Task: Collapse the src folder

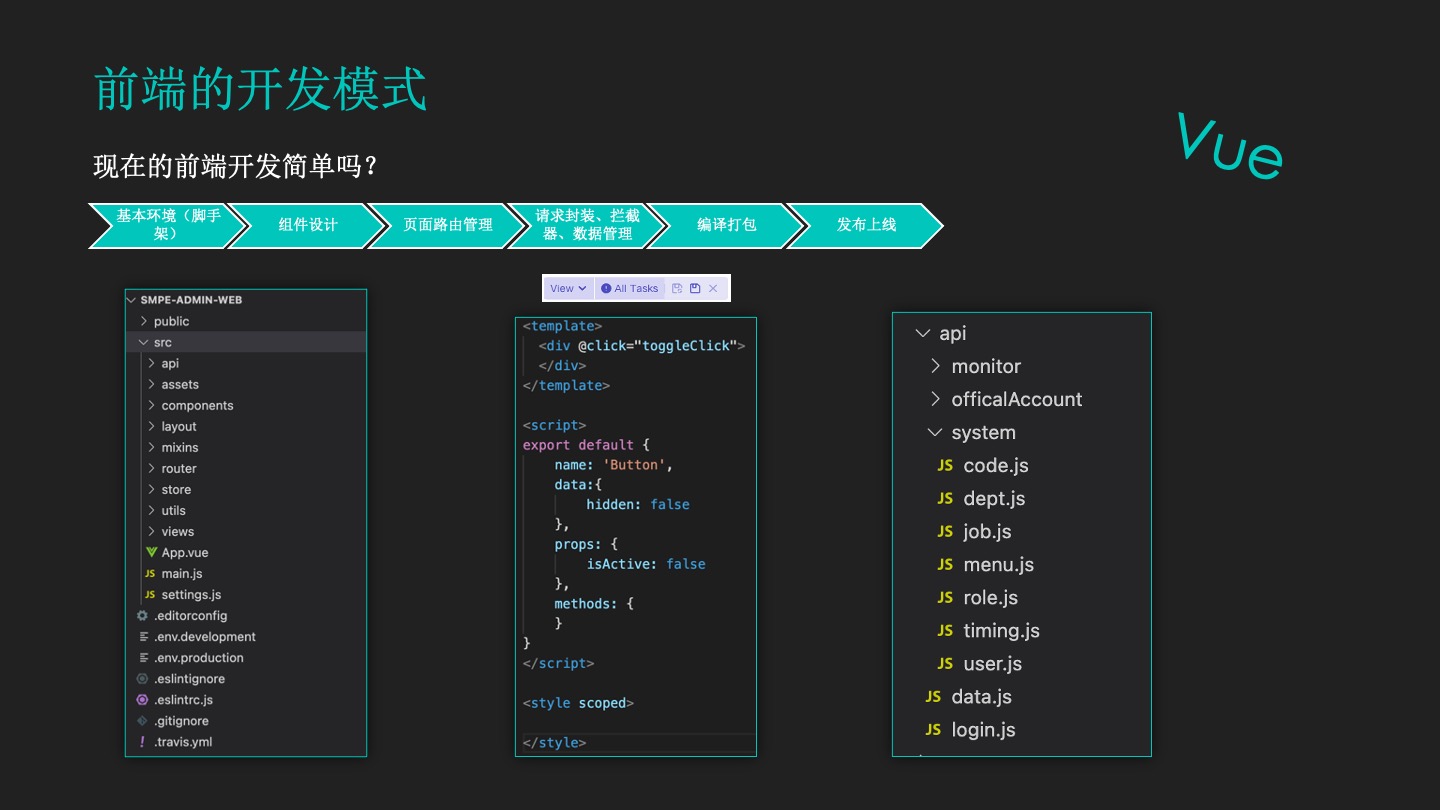Action: tap(144, 342)
